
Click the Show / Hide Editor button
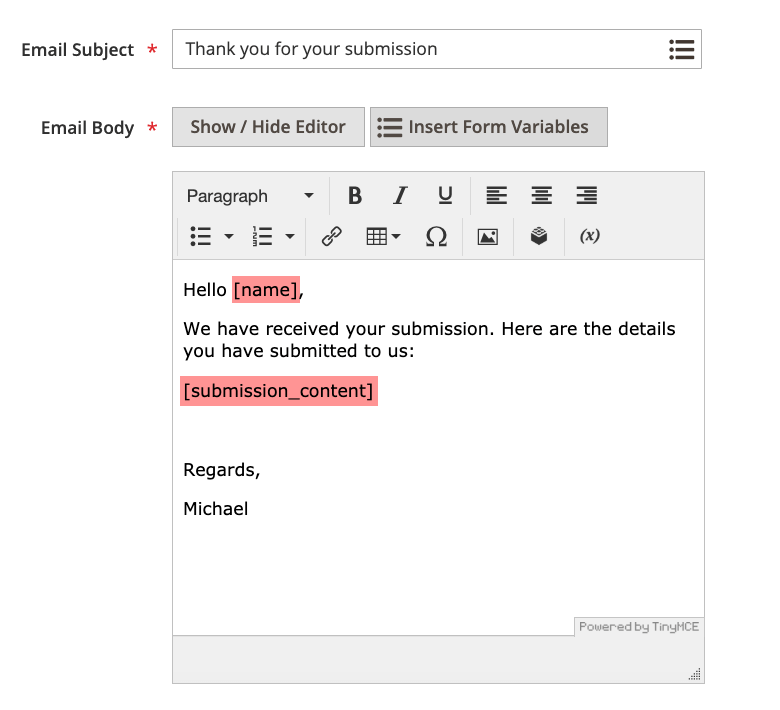[x=268, y=127]
